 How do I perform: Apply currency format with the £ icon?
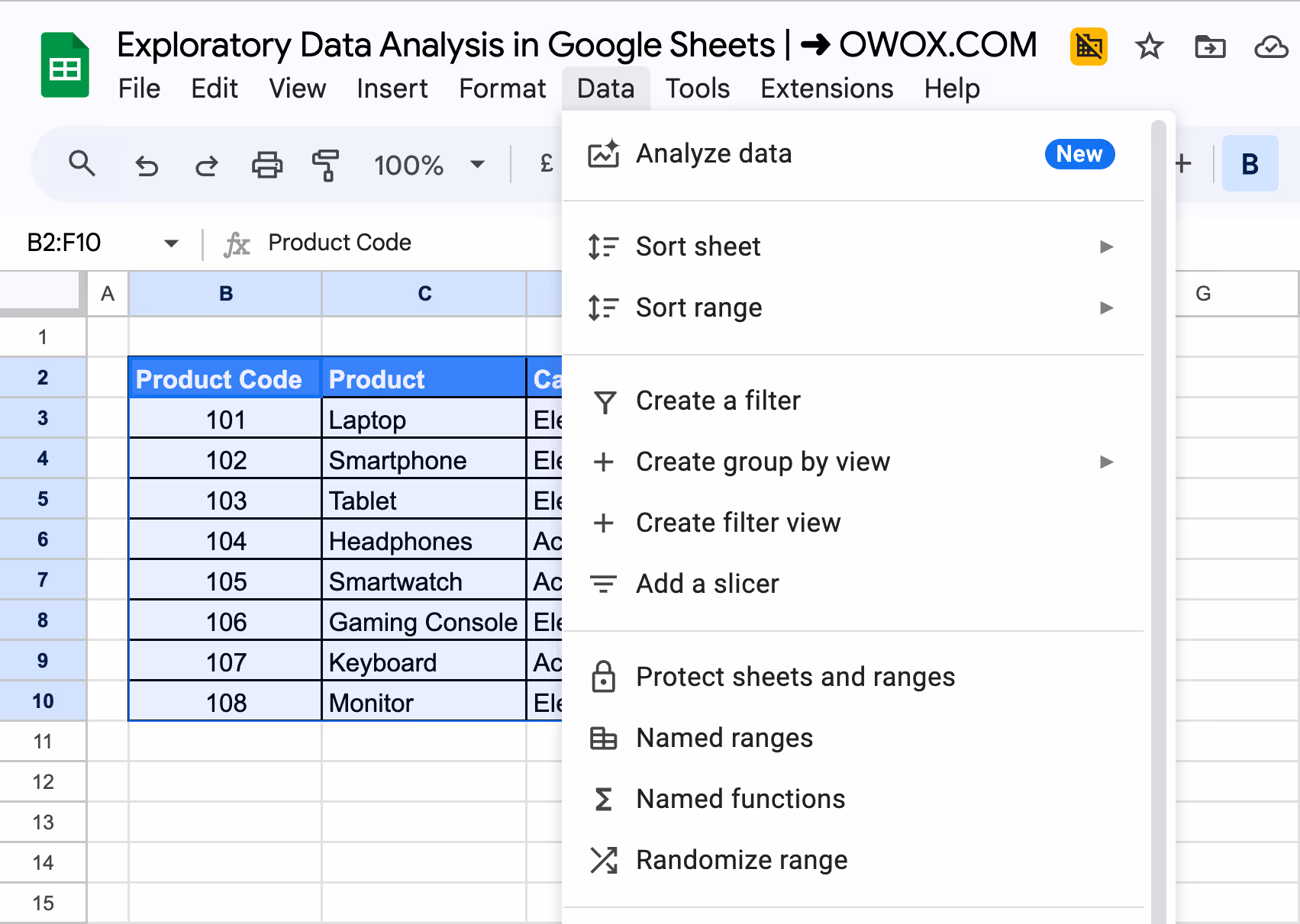(x=544, y=164)
